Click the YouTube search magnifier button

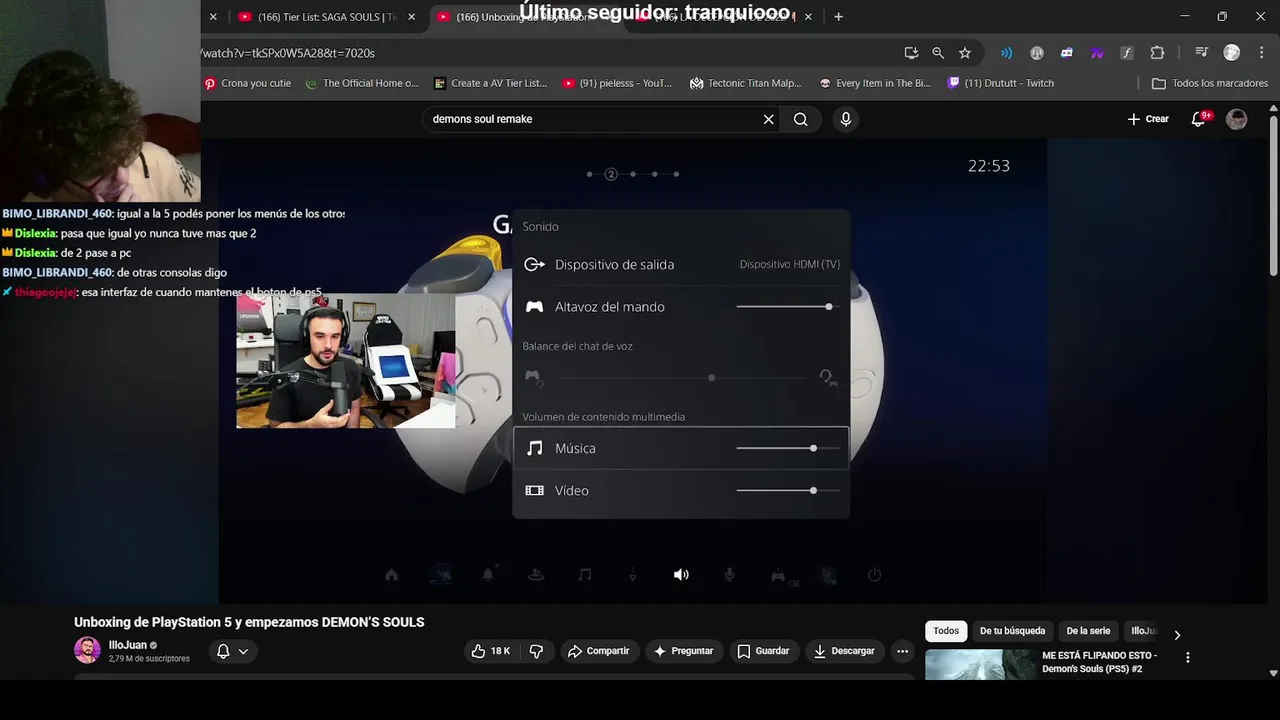click(800, 119)
